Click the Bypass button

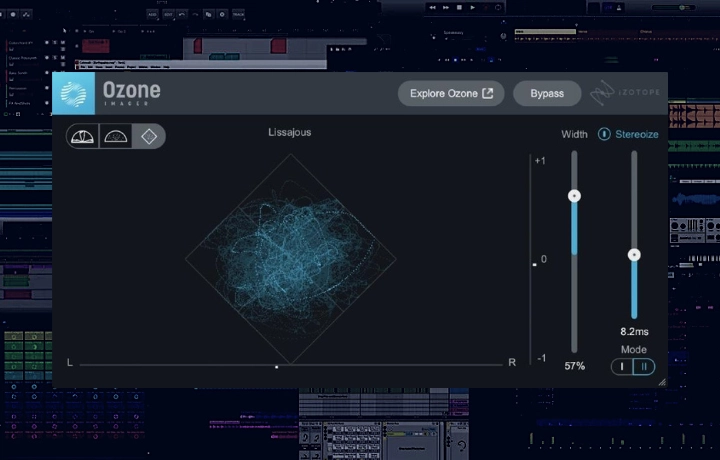547,94
